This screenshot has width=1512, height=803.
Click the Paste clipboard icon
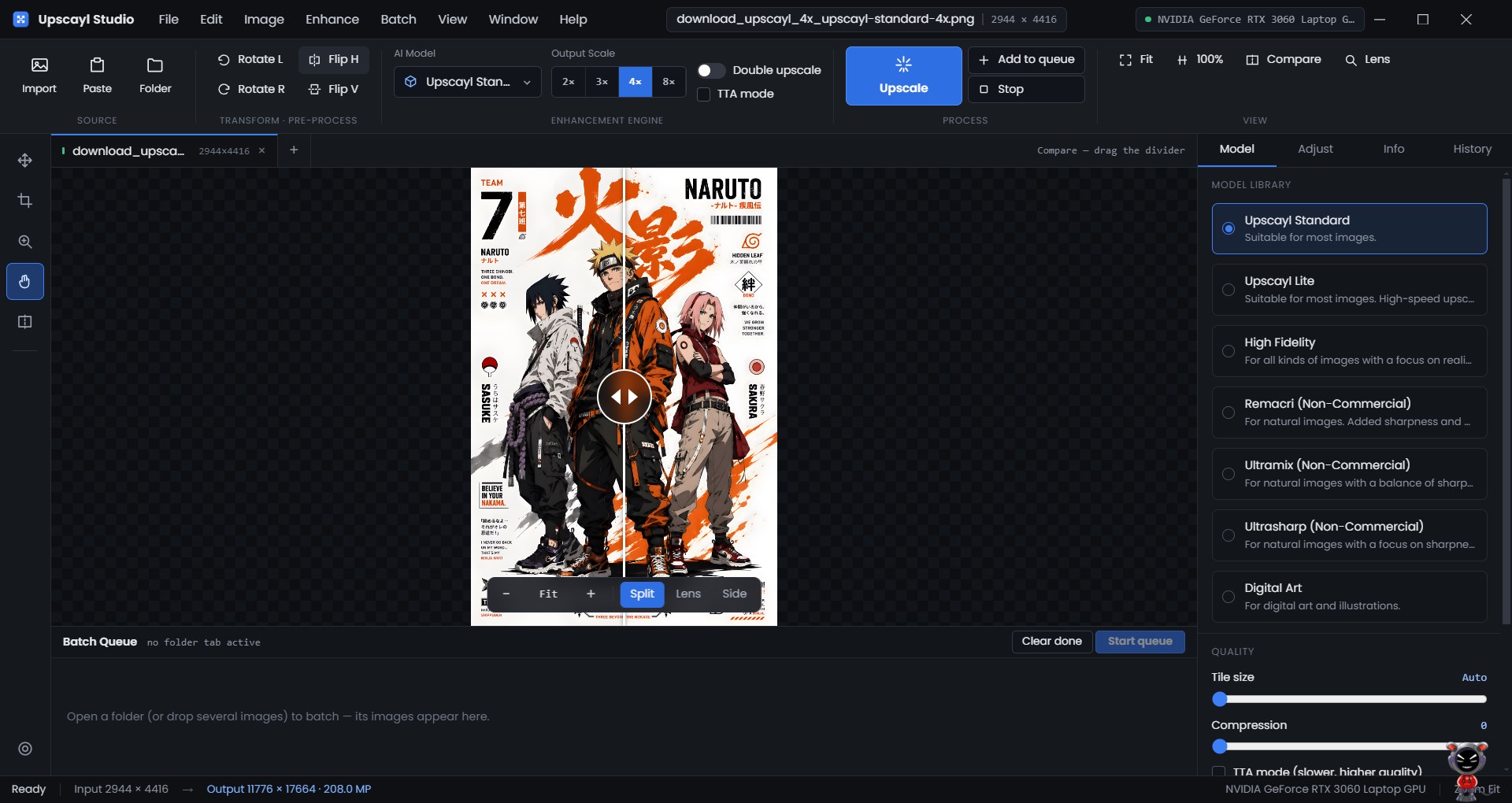[97, 76]
